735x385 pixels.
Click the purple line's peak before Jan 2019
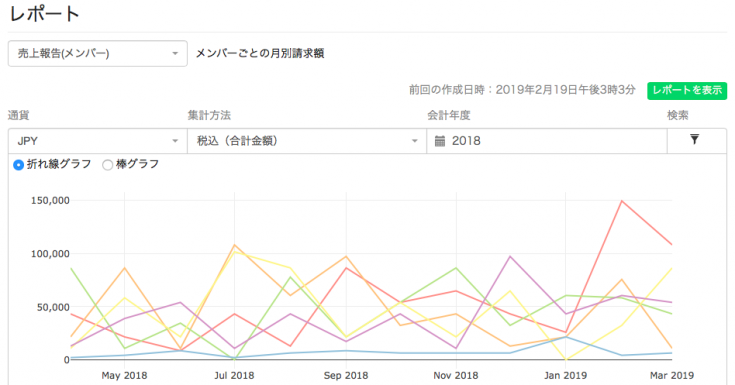pyautogui.click(x=510, y=257)
